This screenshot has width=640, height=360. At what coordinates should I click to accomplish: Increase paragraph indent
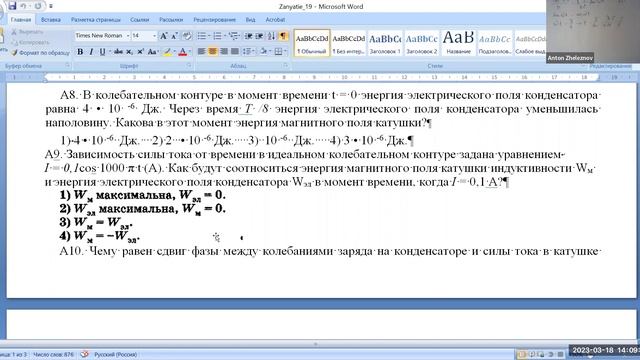click(x=259, y=36)
